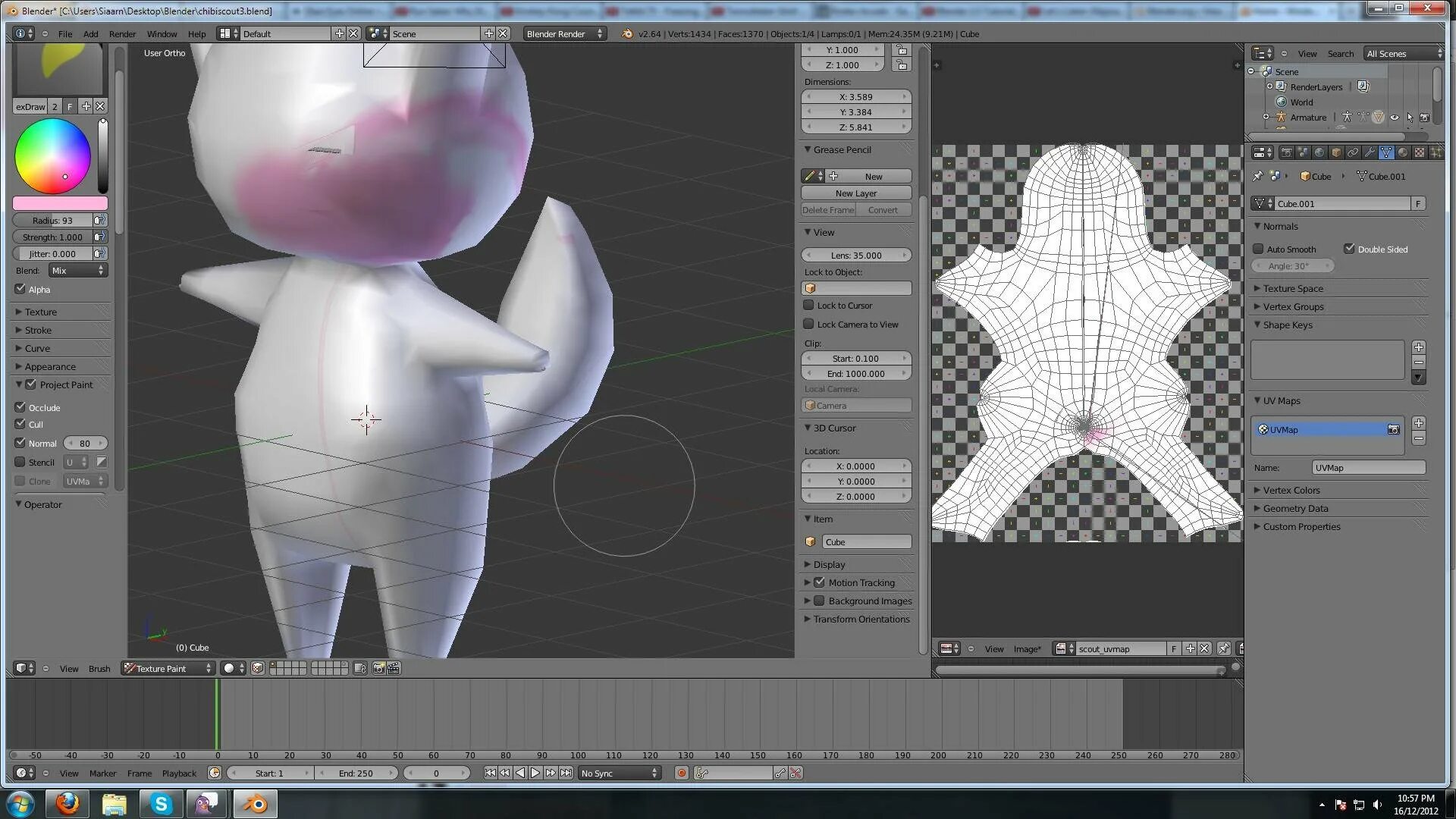Launch Blender from the Windows taskbar
The image size is (1456, 819).
[255, 804]
